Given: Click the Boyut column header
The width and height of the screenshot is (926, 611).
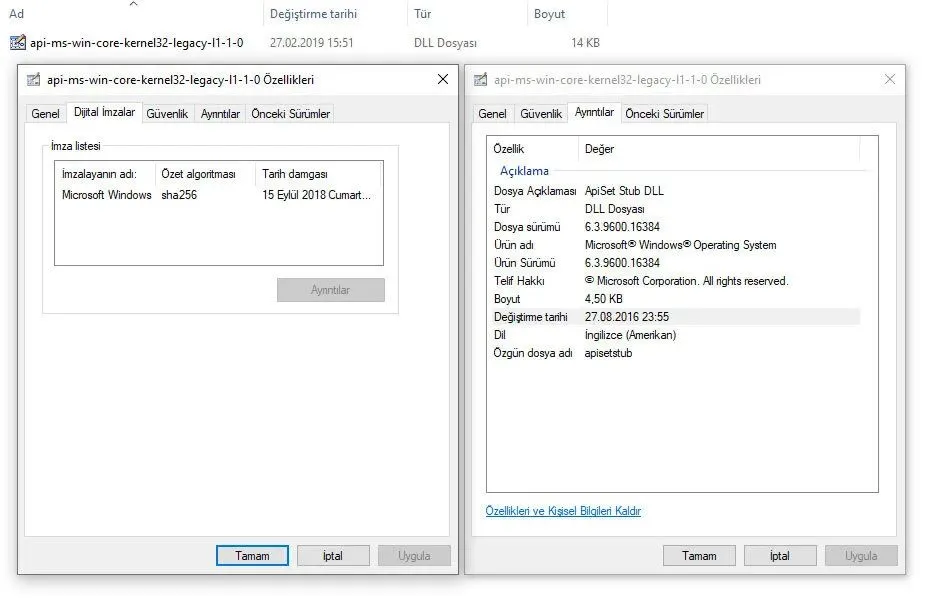Looking at the screenshot, I should coord(550,14).
